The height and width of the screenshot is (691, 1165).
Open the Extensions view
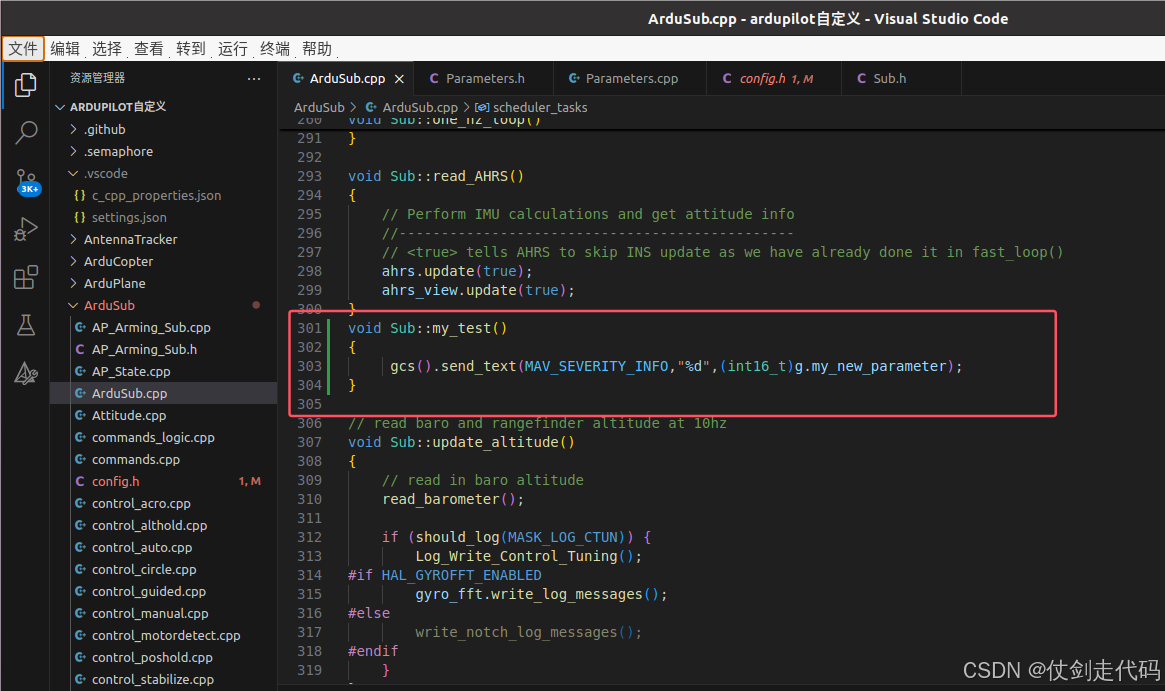click(25, 277)
